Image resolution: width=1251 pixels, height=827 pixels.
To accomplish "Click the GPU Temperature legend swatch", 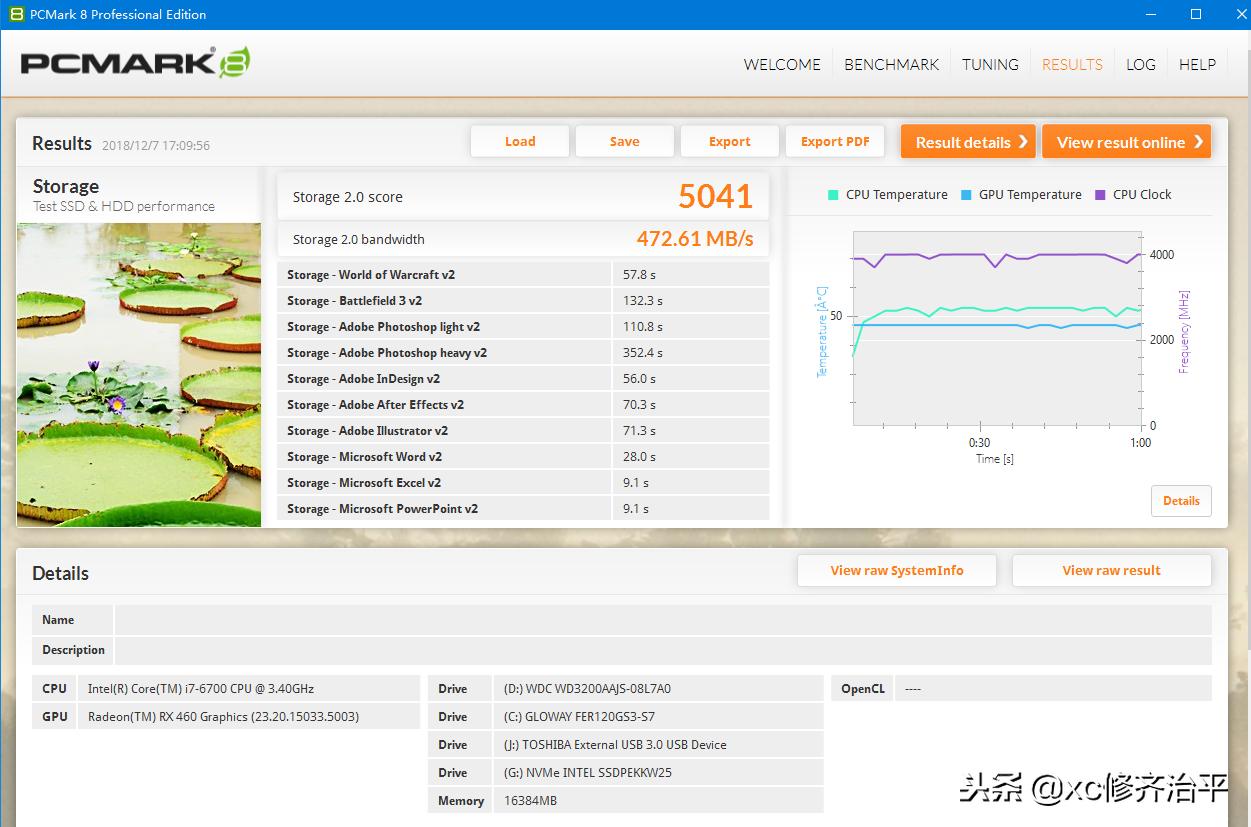I will 966,195.
